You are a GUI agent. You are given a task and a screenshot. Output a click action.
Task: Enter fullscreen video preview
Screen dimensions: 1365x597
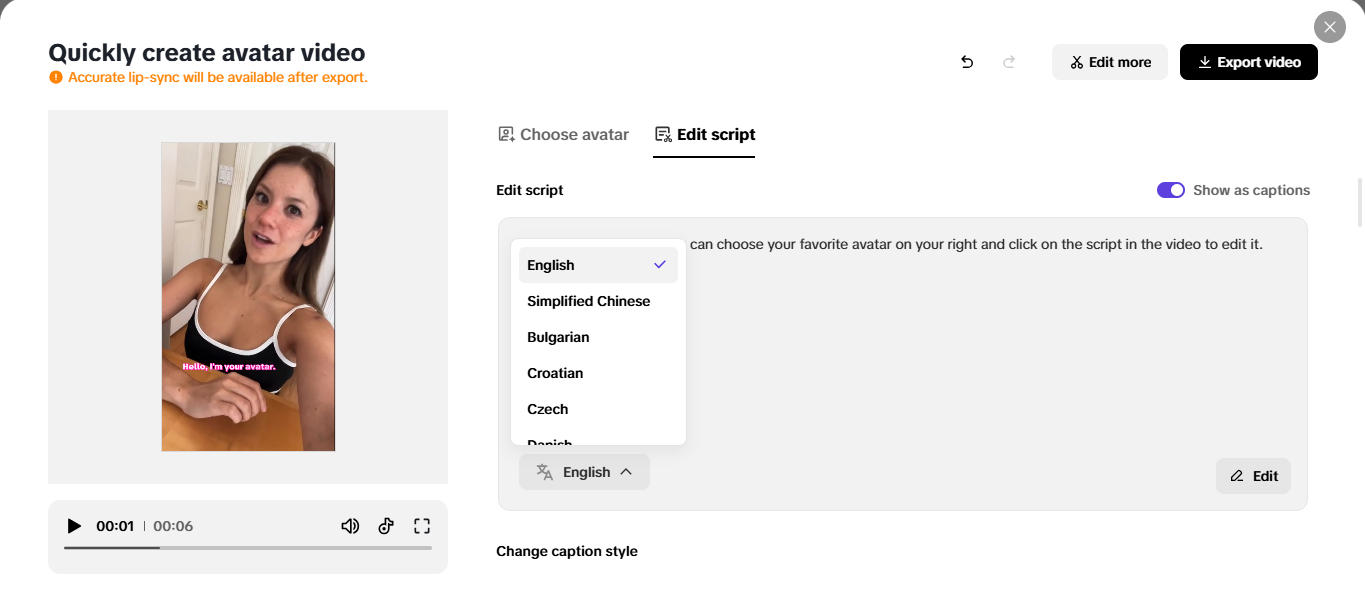click(421, 525)
